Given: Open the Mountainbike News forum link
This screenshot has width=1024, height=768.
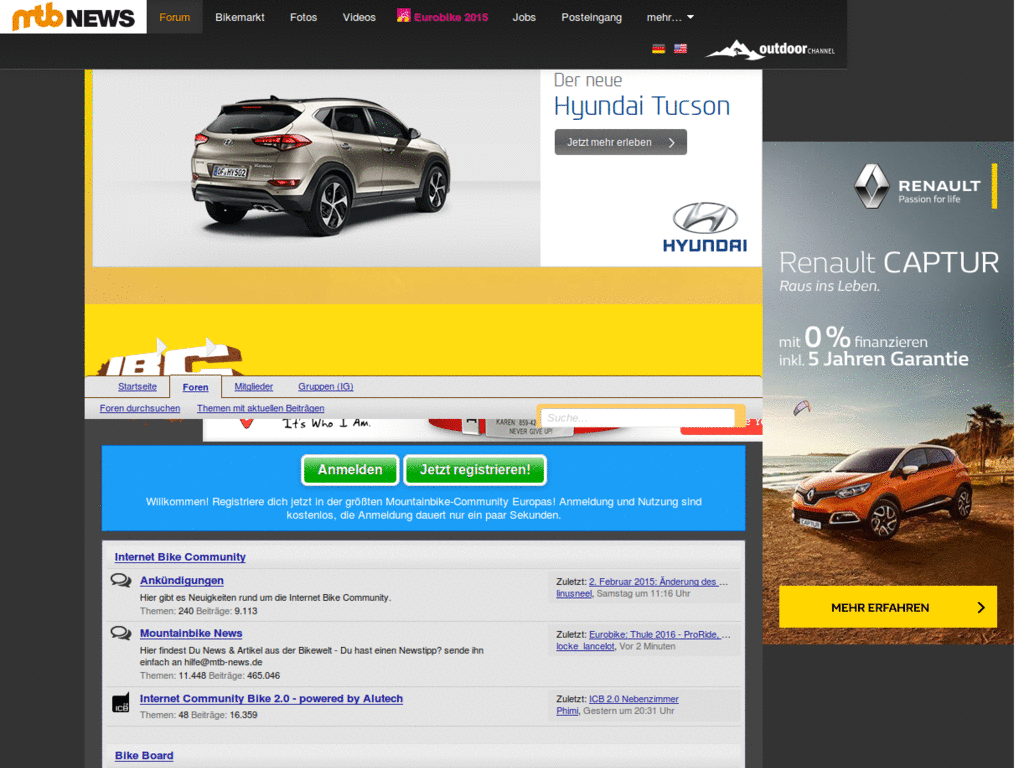Looking at the screenshot, I should pyautogui.click(x=191, y=633).
